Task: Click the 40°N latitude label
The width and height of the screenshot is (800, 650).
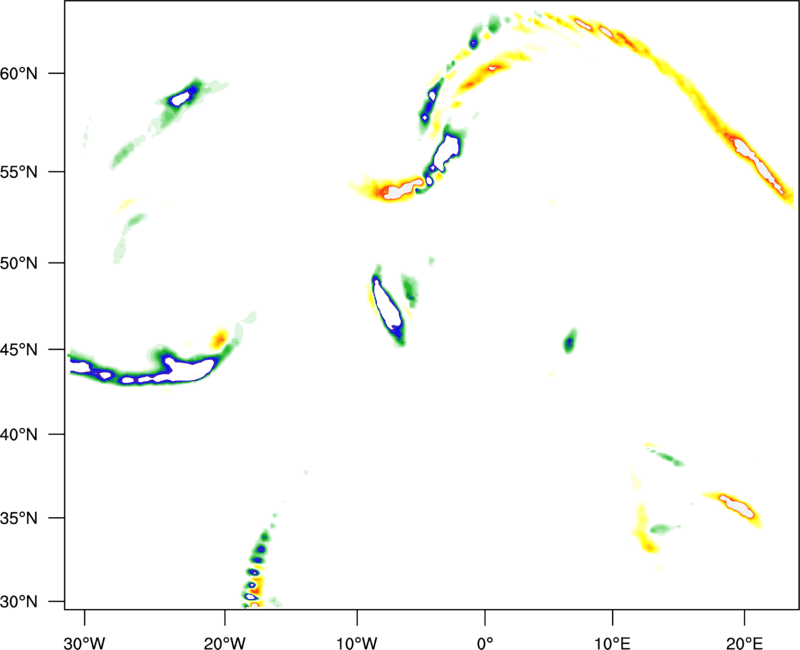Action: coord(19,435)
